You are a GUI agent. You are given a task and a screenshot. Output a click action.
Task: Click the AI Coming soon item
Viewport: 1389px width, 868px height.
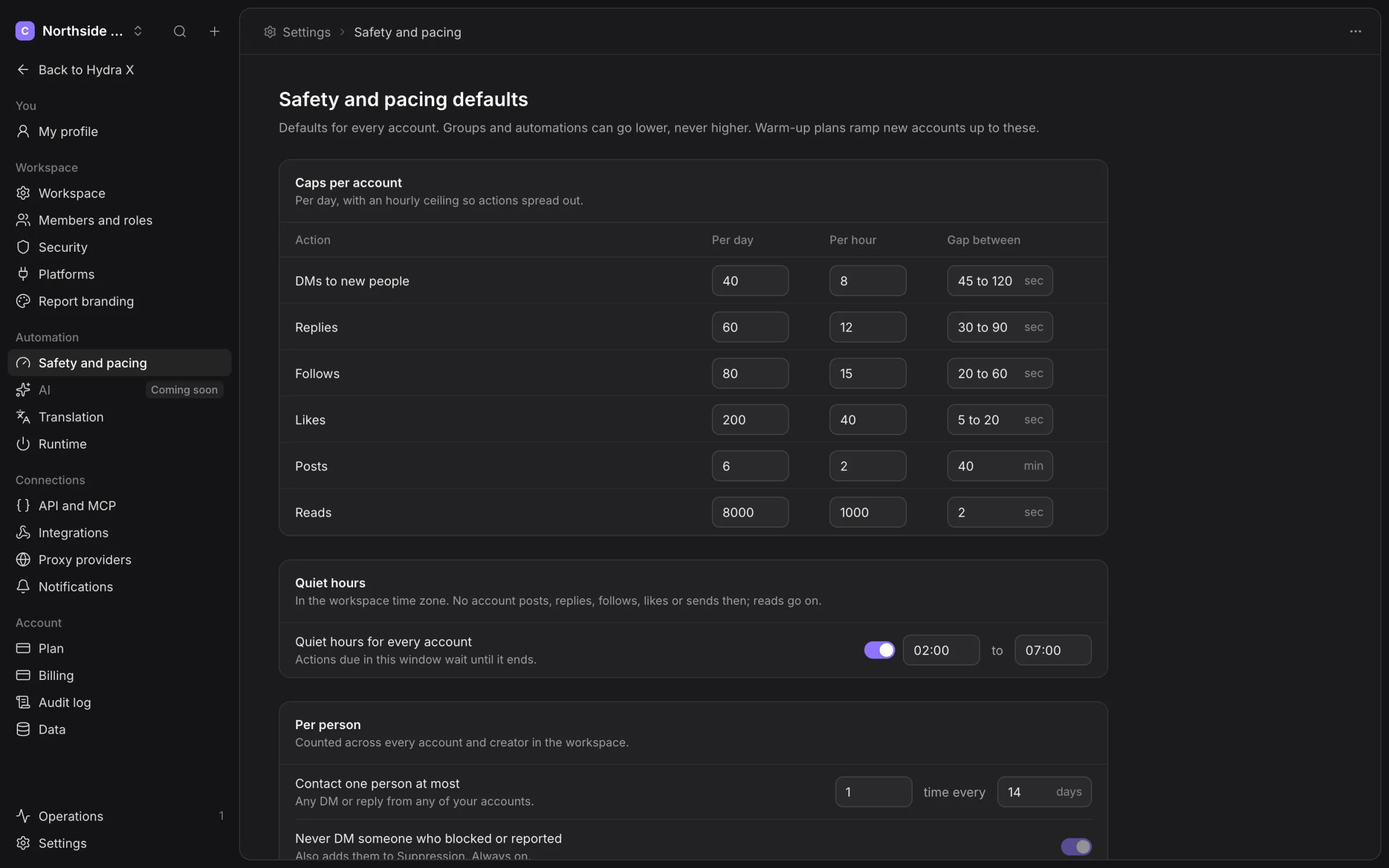(x=119, y=390)
